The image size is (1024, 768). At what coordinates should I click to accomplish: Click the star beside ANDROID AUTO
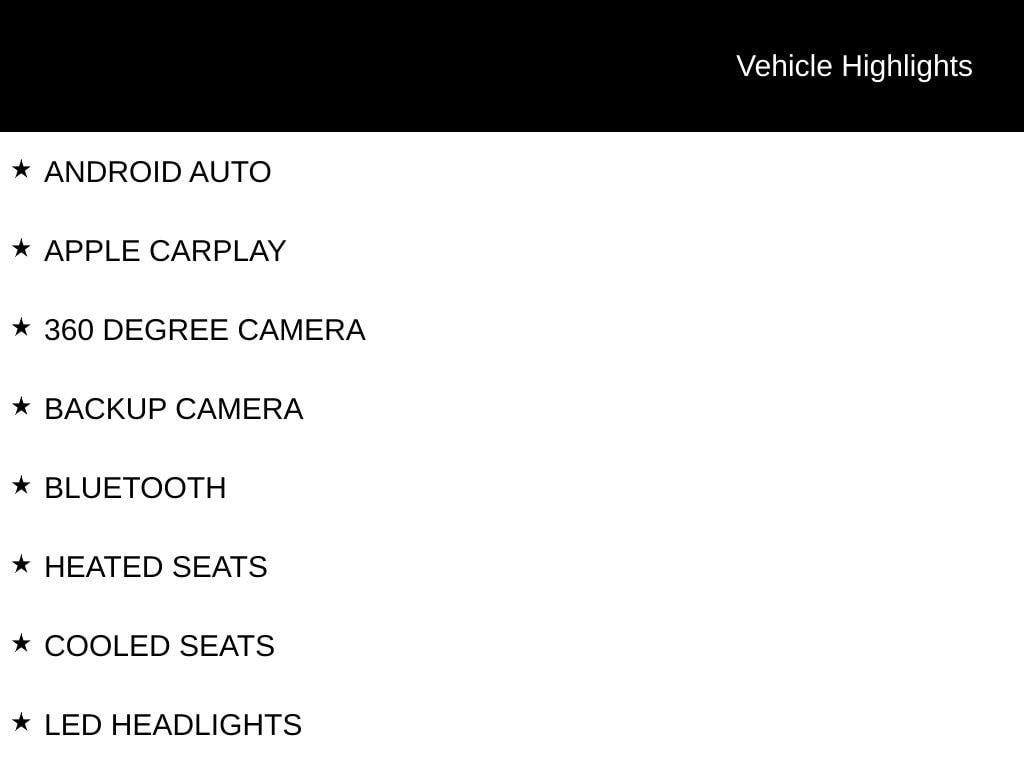[x=21, y=170]
